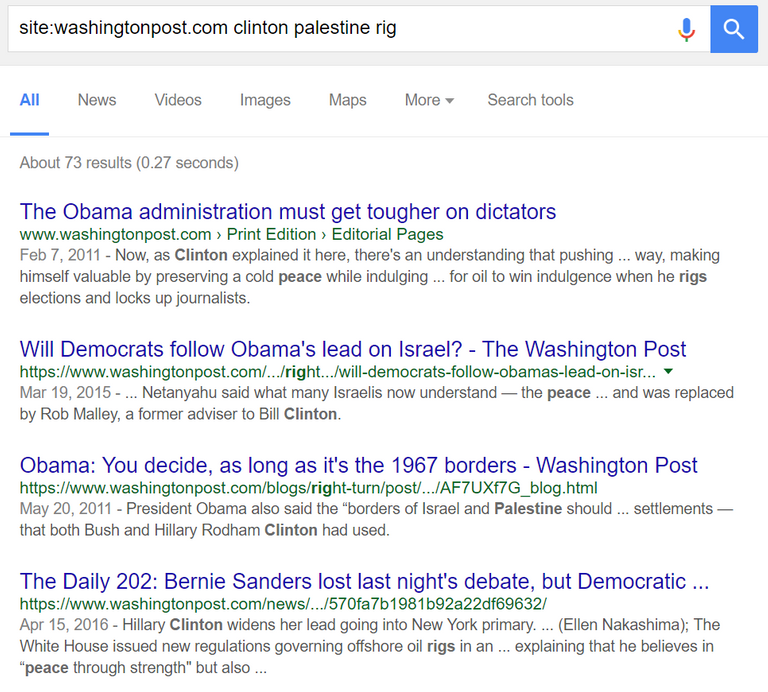Click the 'About 73 results' stats text
768x692 pixels.
(129, 163)
